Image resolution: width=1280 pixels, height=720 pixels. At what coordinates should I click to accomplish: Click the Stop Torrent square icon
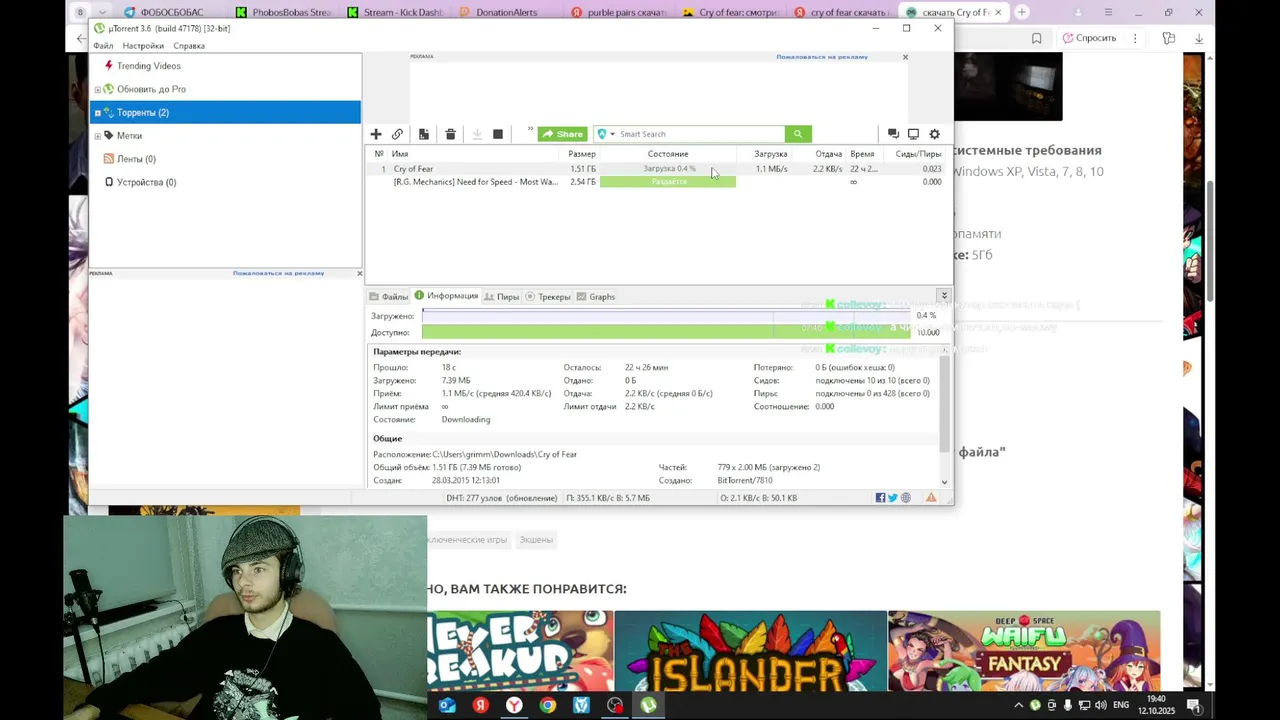[498, 134]
